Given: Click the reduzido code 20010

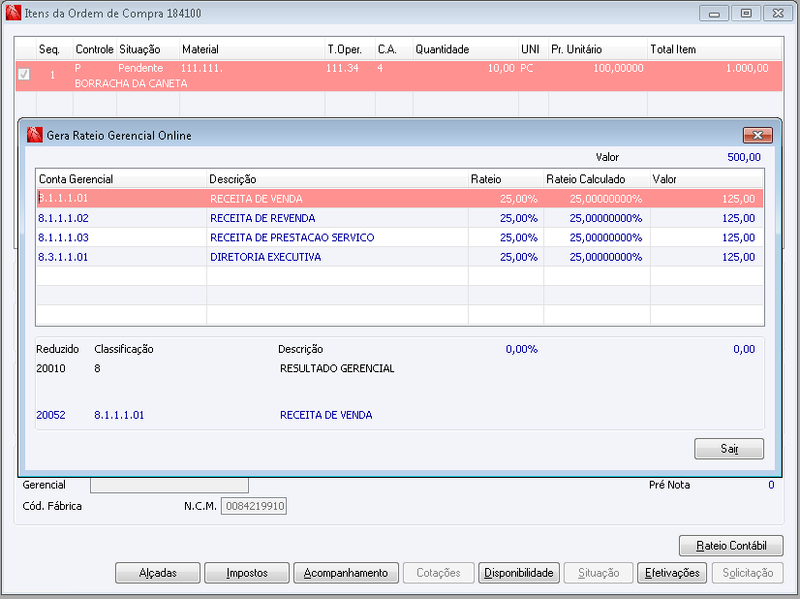Looking at the screenshot, I should pyautogui.click(x=51, y=368).
